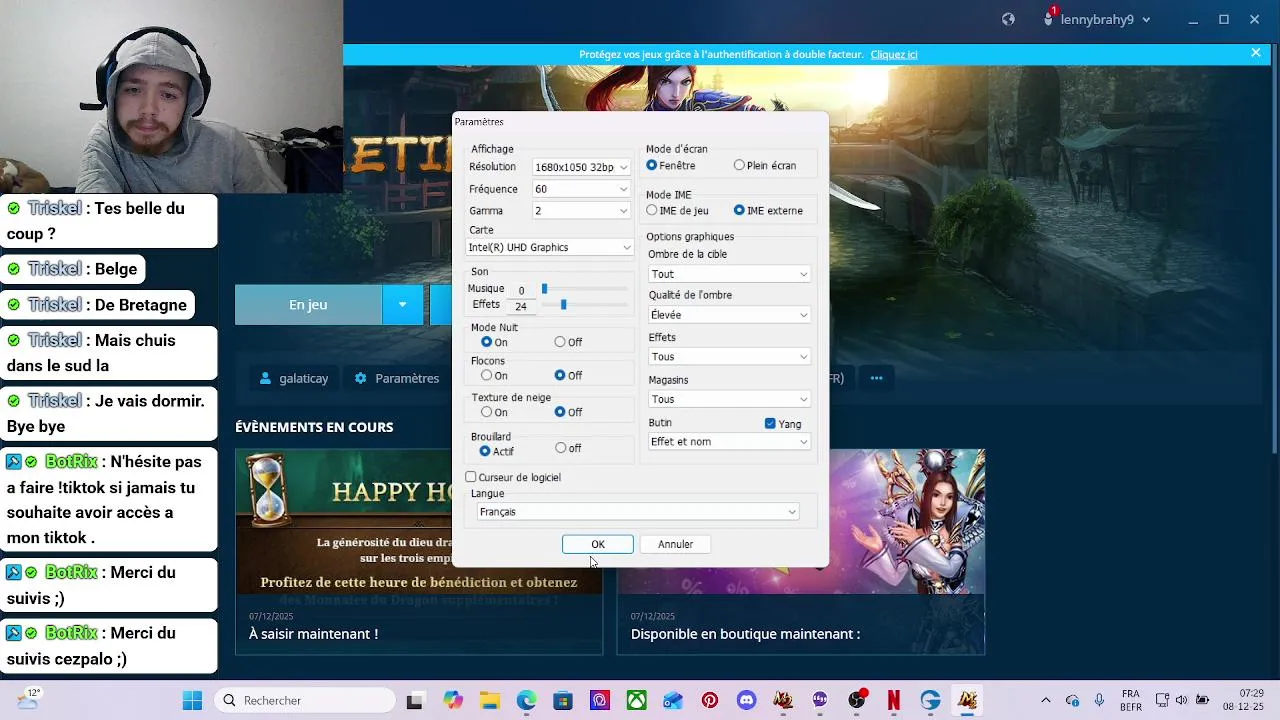Viewport: 1280px width, 720px height.
Task: Open Microsoft Store from taskbar
Action: 563,700
